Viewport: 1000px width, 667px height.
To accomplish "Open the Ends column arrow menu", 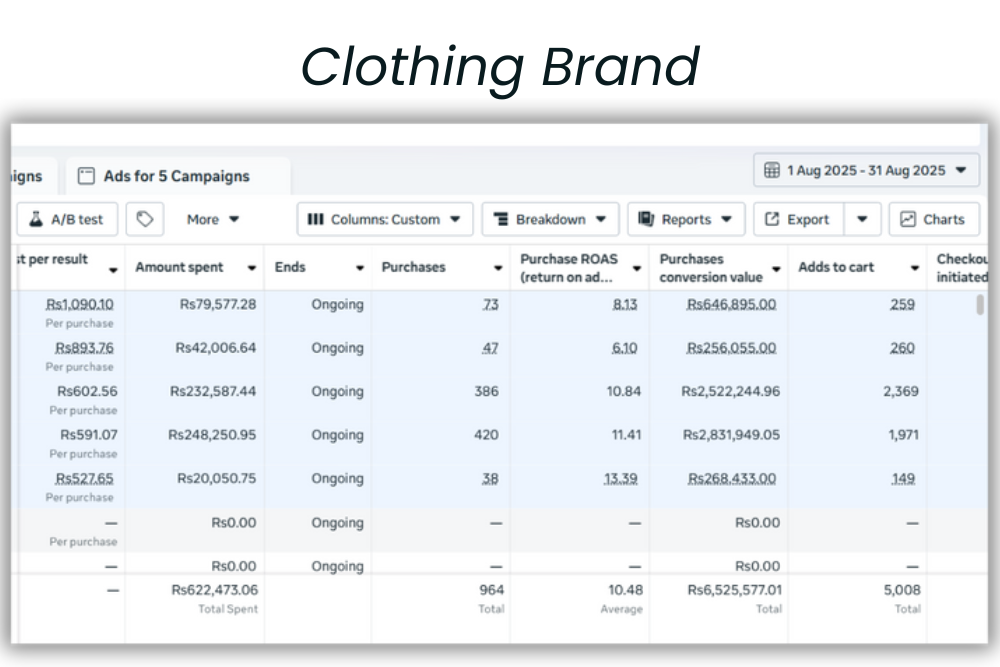I will pos(359,269).
